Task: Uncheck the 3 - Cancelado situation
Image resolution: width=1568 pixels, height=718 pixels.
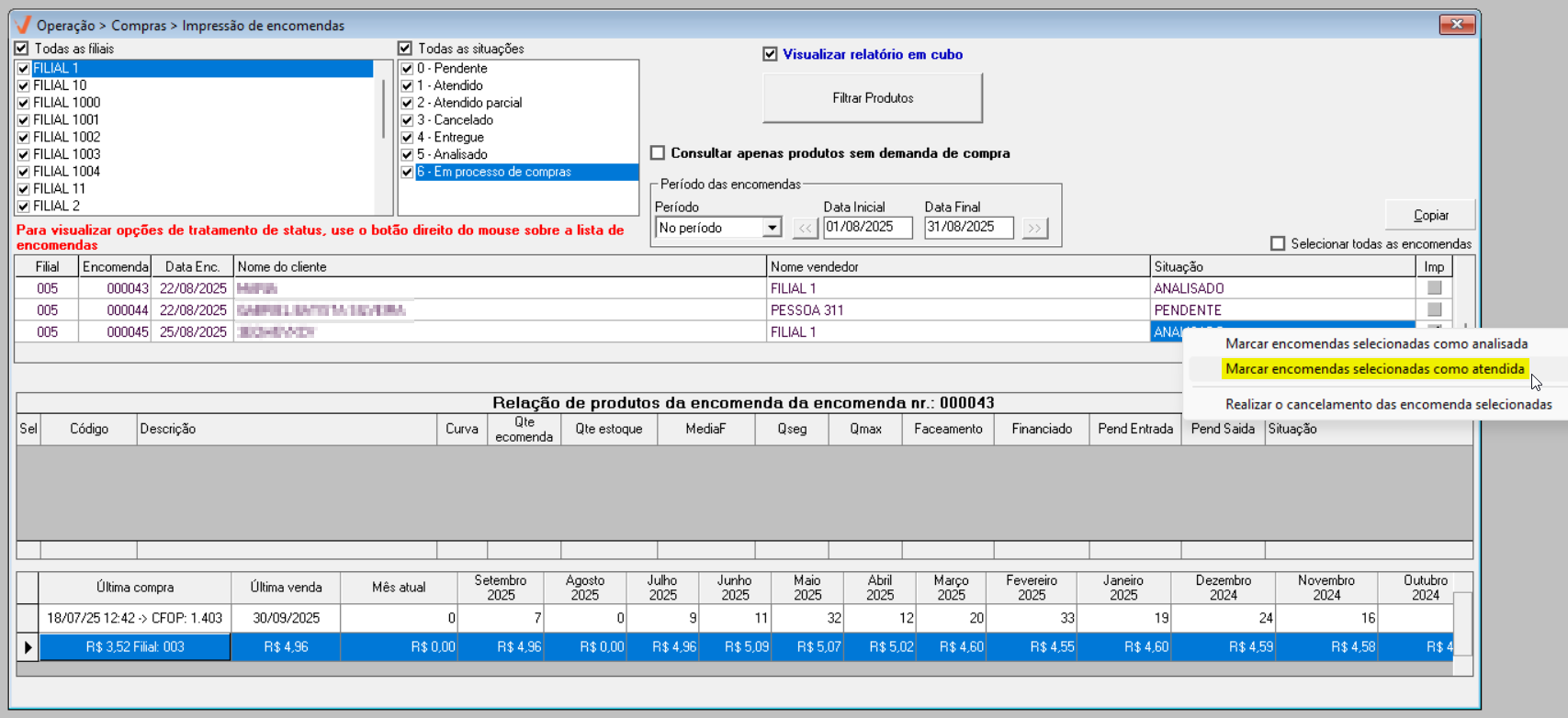Action: click(x=407, y=120)
